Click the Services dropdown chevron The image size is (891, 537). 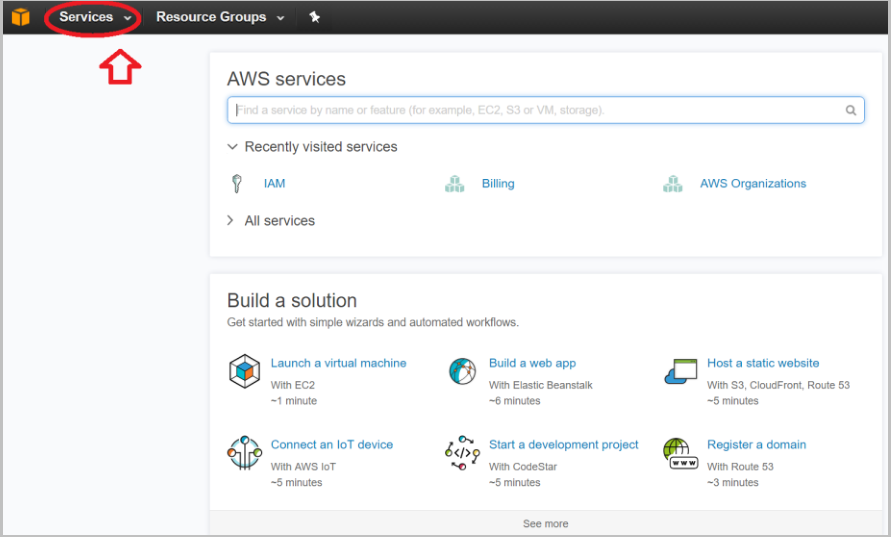coord(128,18)
